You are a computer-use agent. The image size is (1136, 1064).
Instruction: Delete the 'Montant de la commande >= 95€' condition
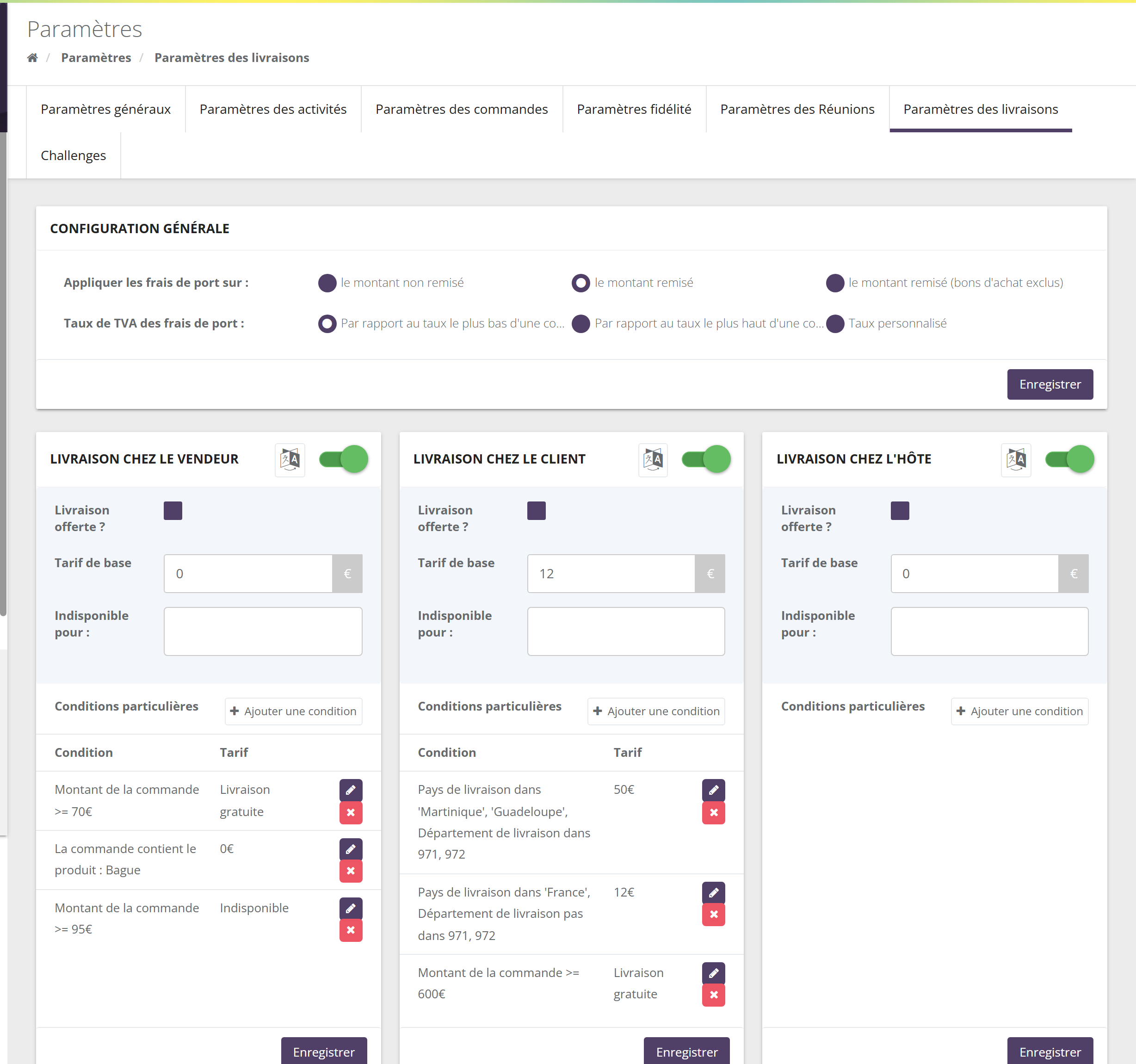pyautogui.click(x=351, y=931)
